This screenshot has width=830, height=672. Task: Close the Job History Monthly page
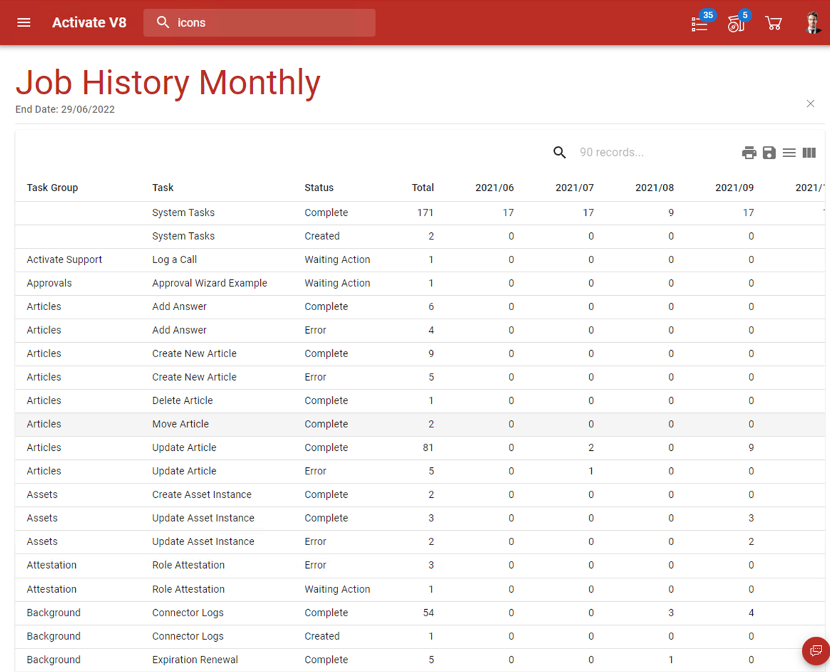tap(810, 104)
